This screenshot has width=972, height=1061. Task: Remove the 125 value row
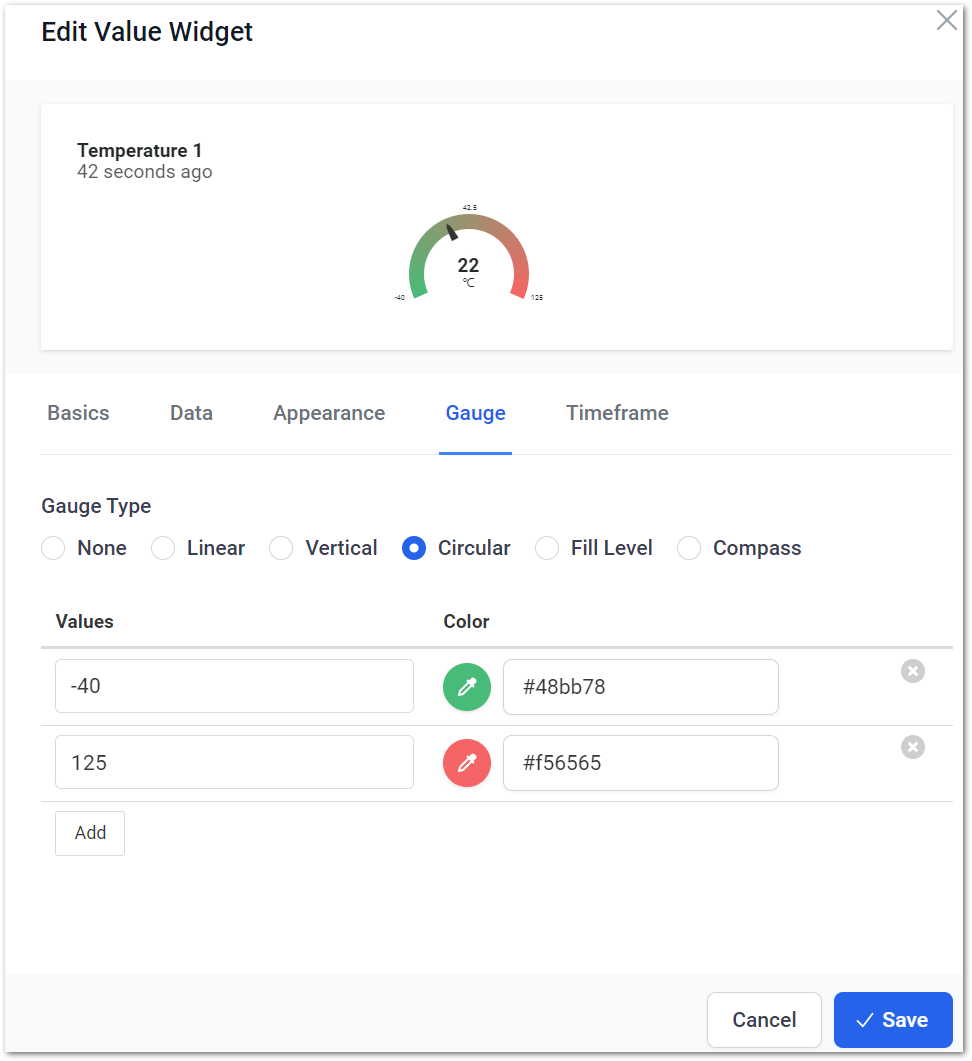coord(912,747)
